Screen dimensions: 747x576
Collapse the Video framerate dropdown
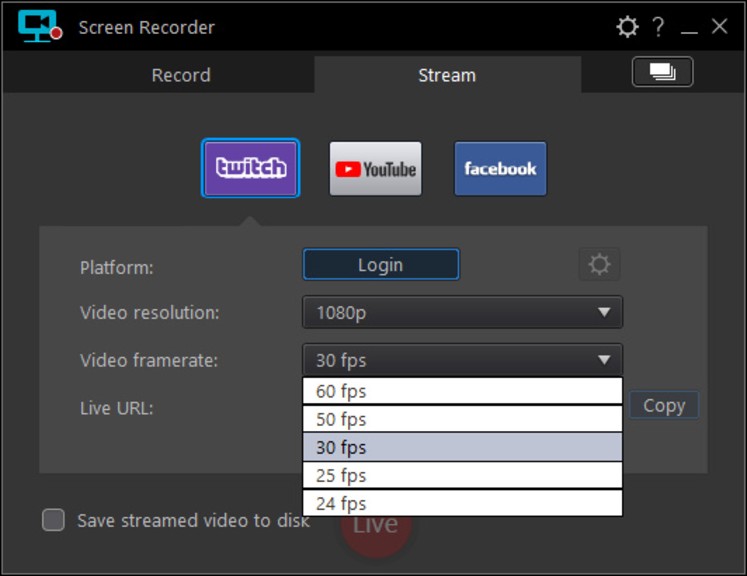pyautogui.click(x=463, y=360)
